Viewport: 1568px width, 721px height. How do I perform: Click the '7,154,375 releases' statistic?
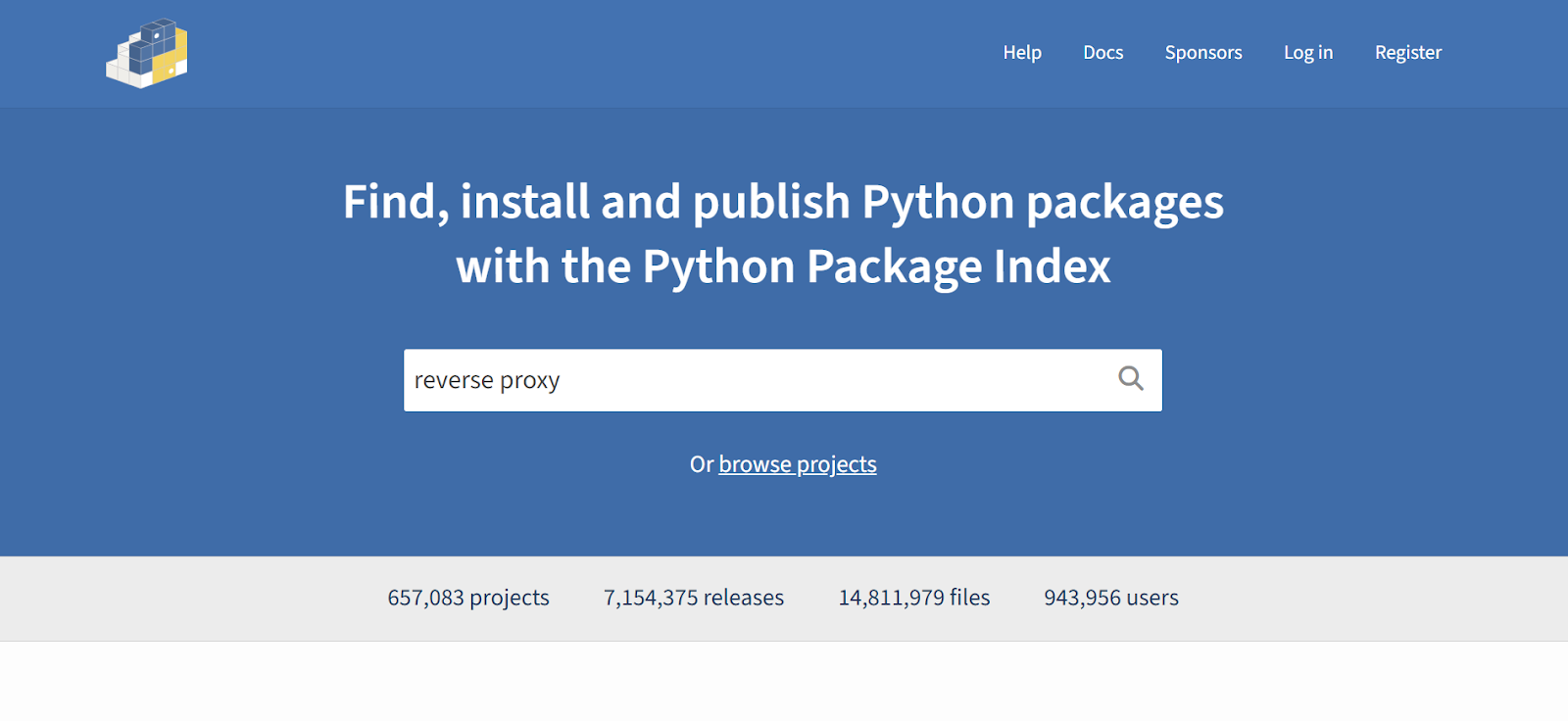click(694, 598)
